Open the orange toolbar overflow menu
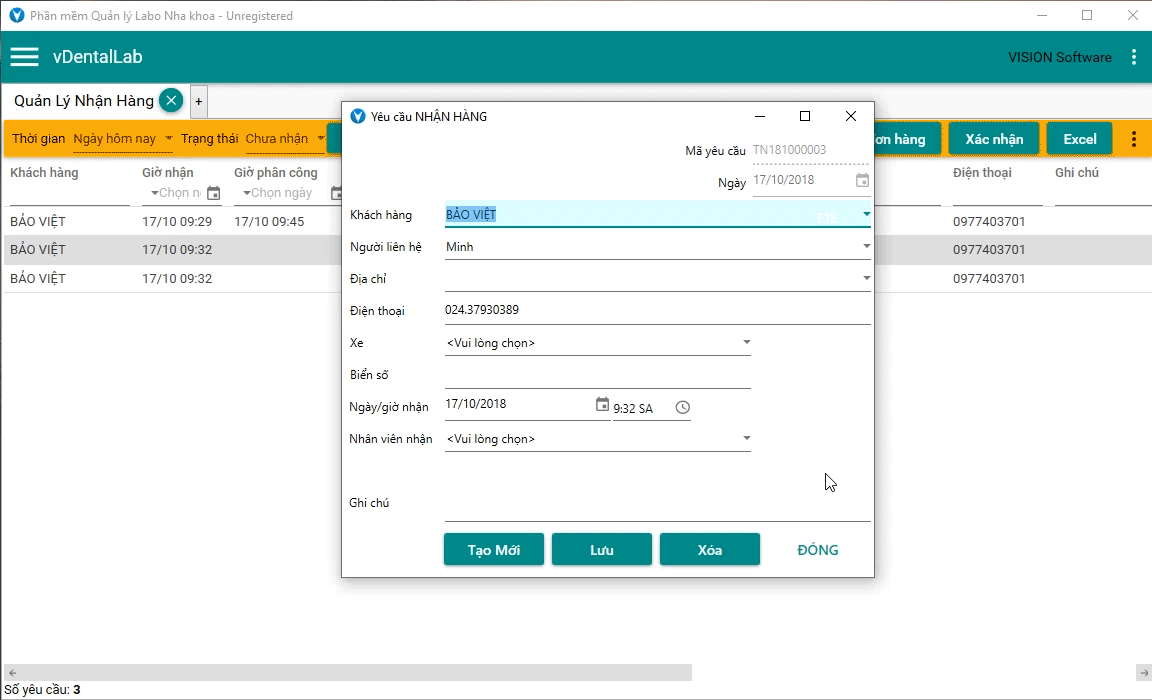Viewport: 1152px width, 700px height. pos(1134,139)
